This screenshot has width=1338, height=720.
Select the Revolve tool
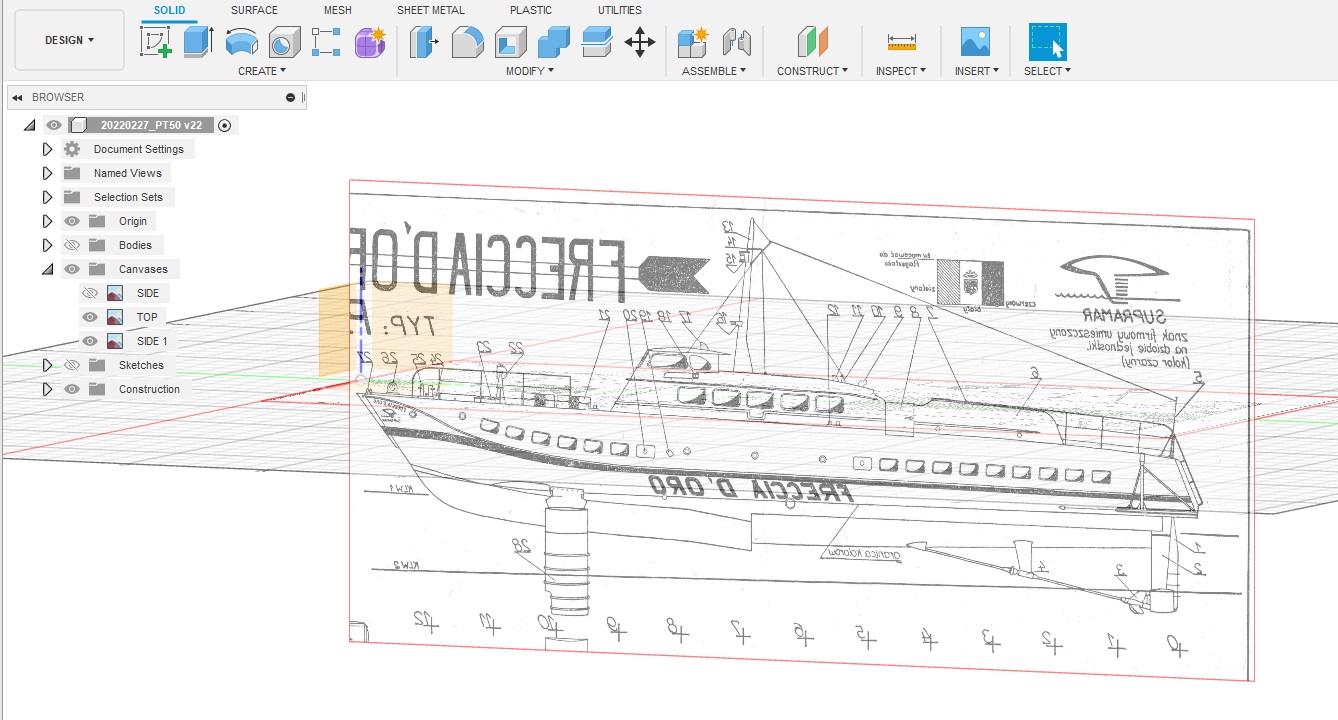[x=241, y=42]
